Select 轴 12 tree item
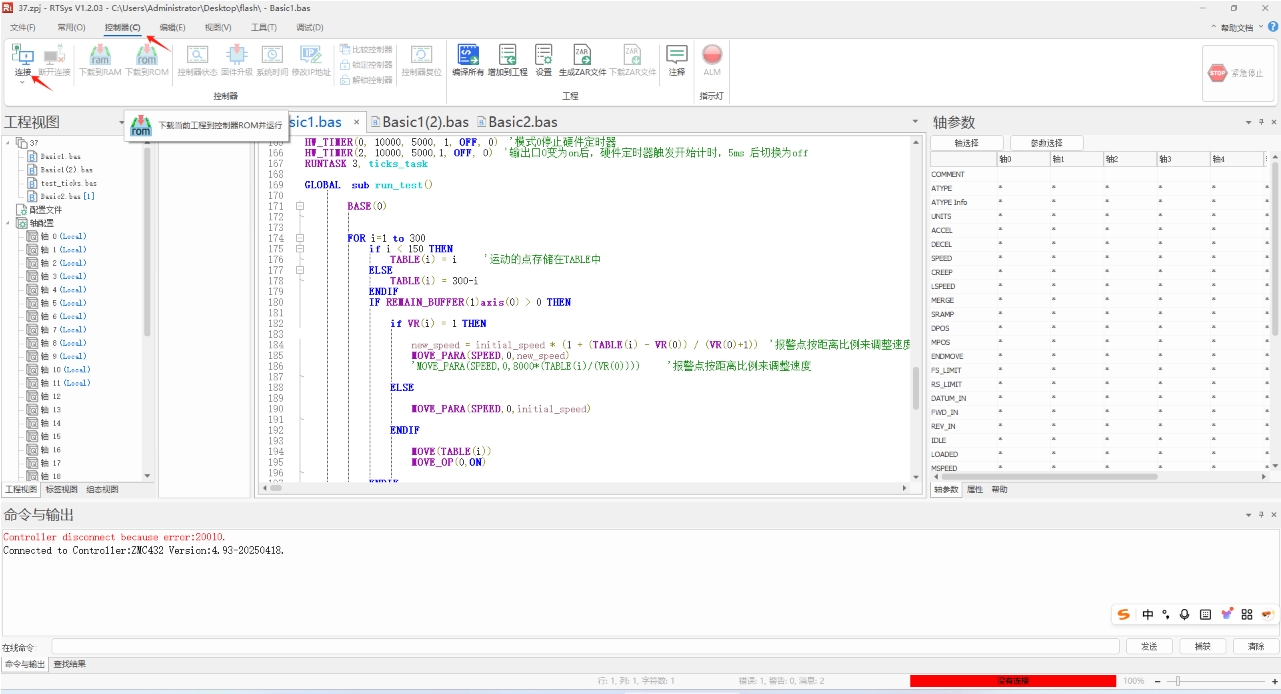 click(x=45, y=397)
